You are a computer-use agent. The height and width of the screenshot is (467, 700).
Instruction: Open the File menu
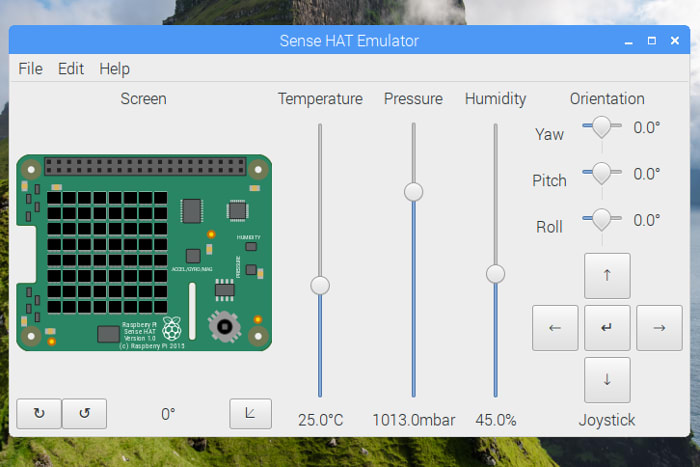(30, 69)
